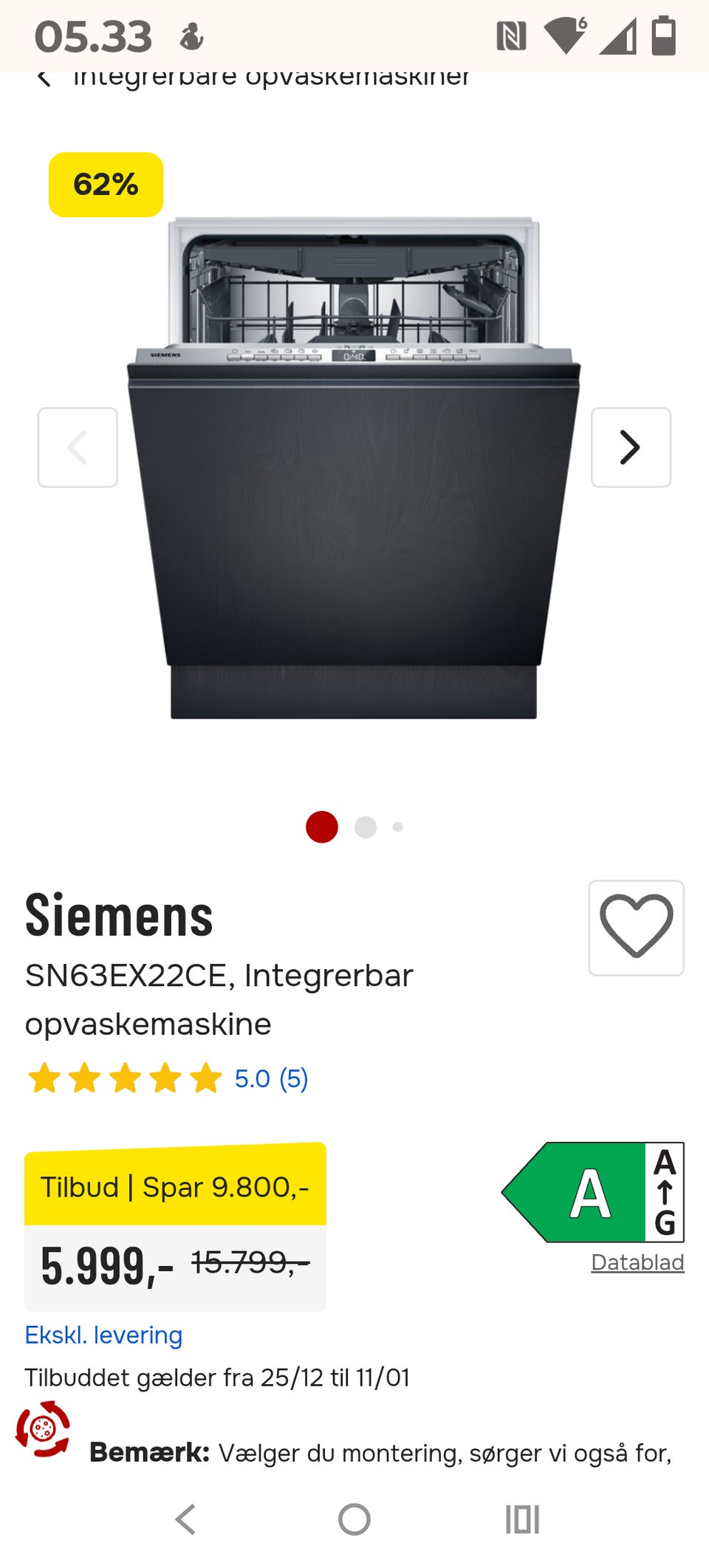Add product to favorites with heart icon
709x1568 pixels.
(x=636, y=928)
